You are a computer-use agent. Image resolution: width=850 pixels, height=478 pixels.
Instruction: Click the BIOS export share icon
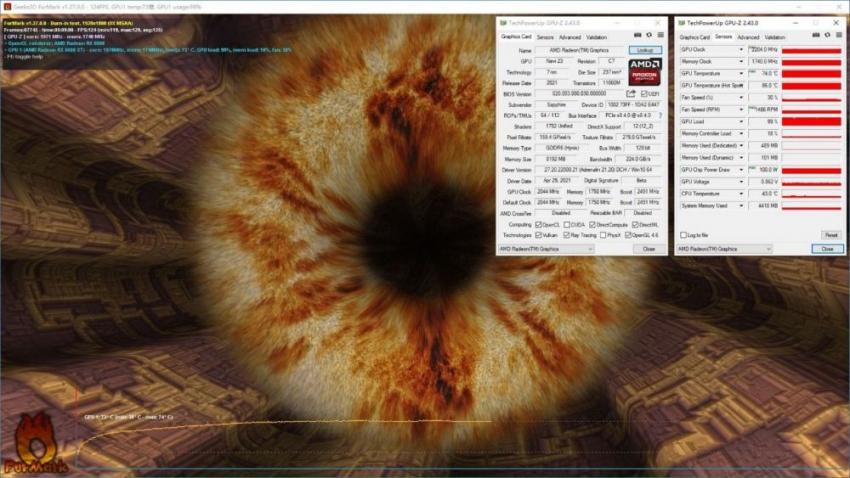[x=631, y=94]
